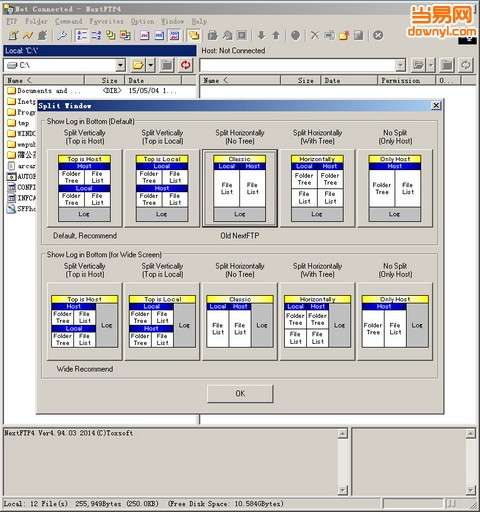
Task: Open the FTP menu
Action: click(x=12, y=21)
